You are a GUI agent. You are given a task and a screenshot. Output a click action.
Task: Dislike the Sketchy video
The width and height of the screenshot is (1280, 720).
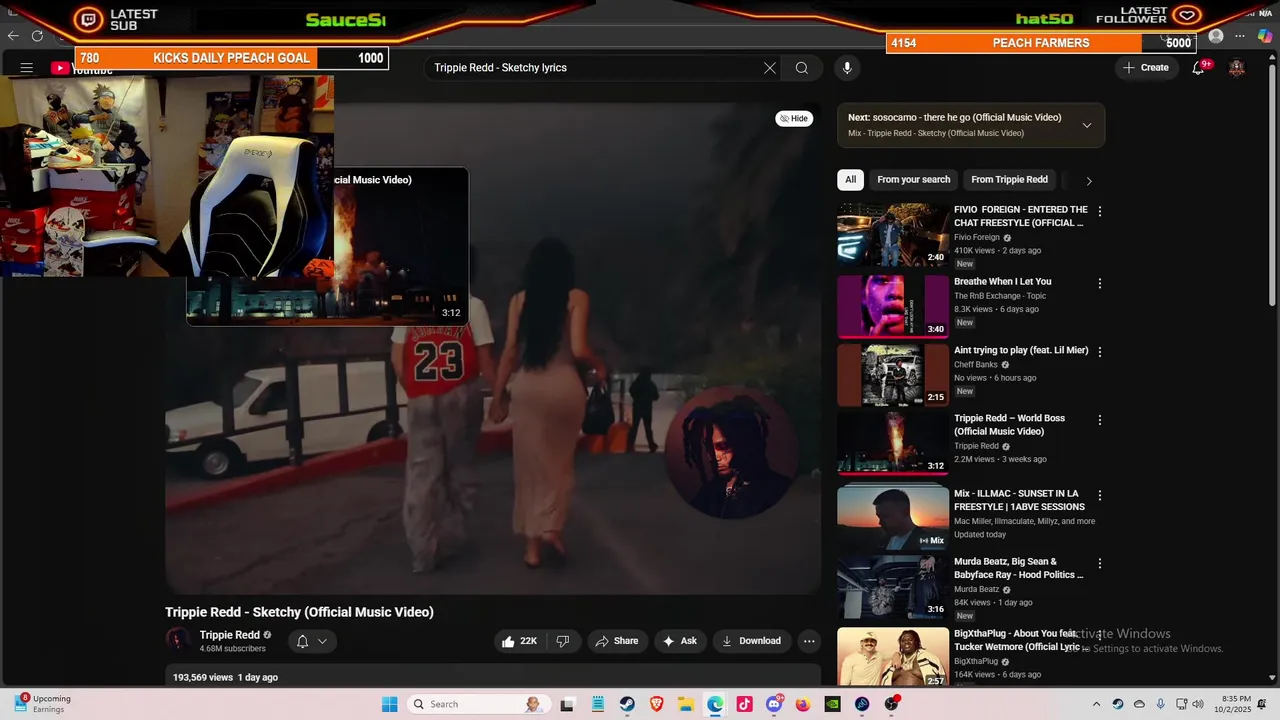(563, 641)
